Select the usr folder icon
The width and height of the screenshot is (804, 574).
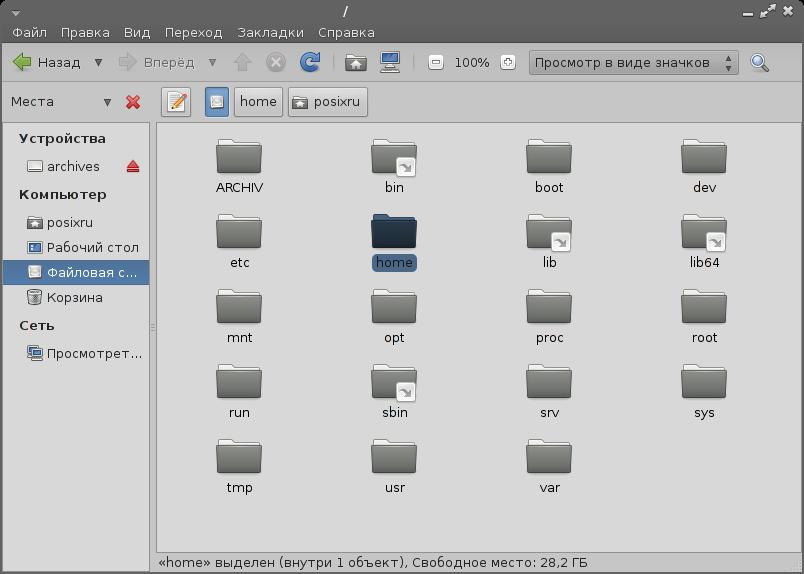point(394,456)
